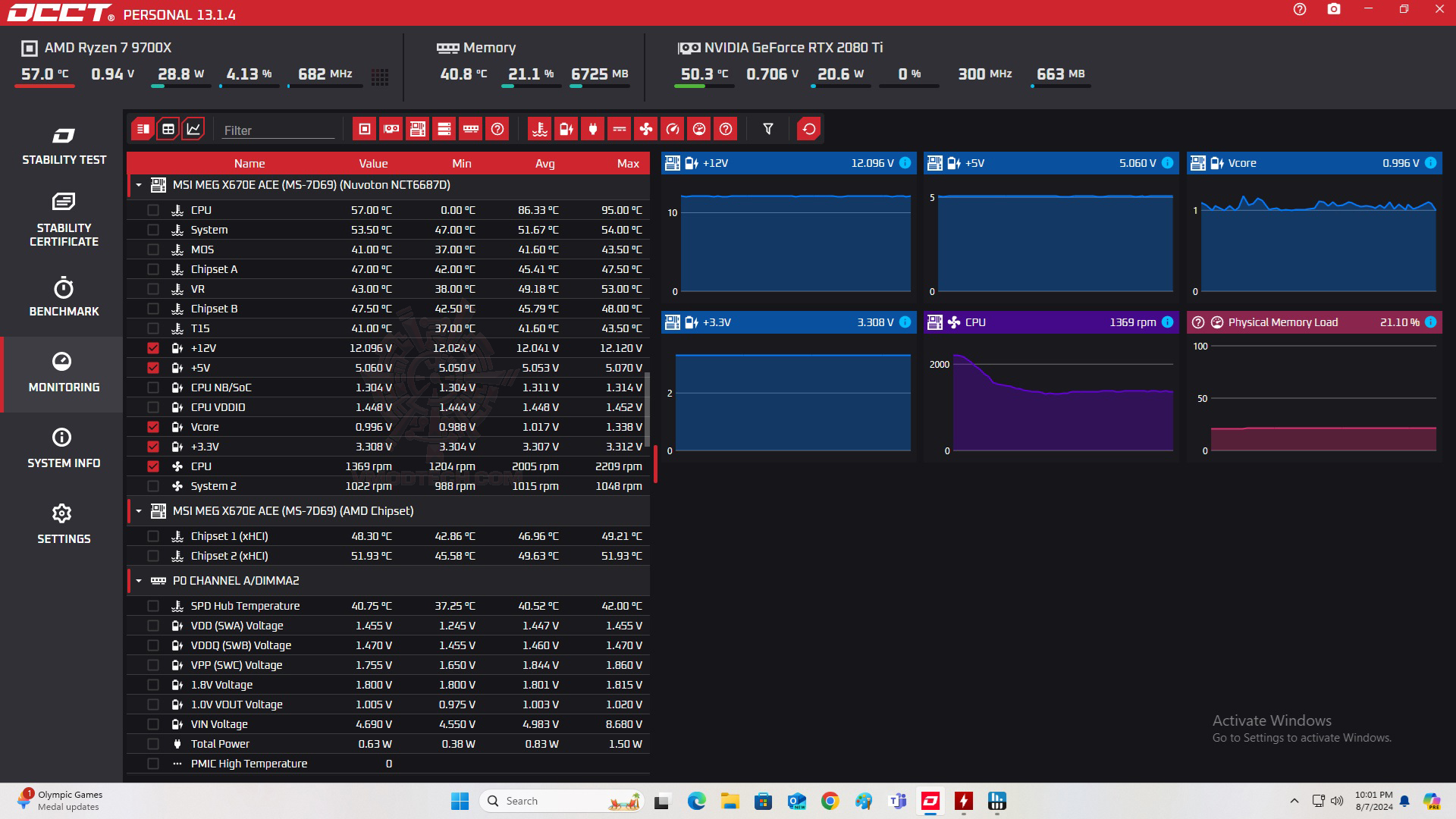This screenshot has height=819, width=1456.
Task: Toggle the GPU devices filter icon
Action: pyautogui.click(x=391, y=129)
